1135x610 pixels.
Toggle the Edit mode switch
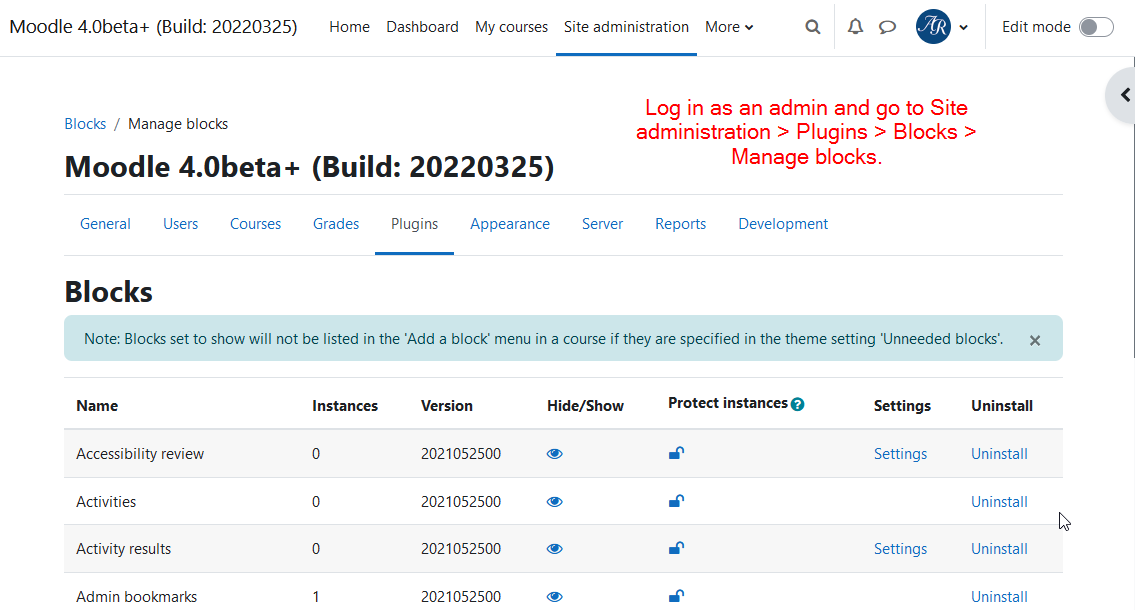click(x=1096, y=27)
